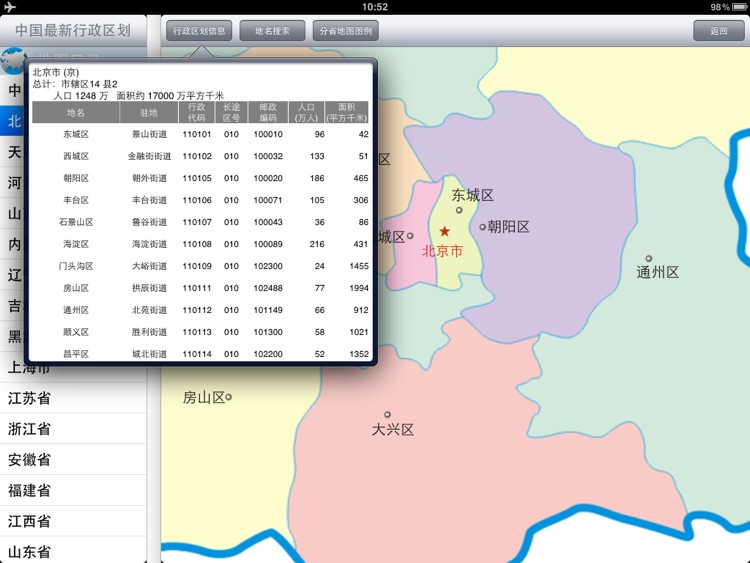Select 江西省 in the province list
750x563 pixels.
tap(73, 521)
